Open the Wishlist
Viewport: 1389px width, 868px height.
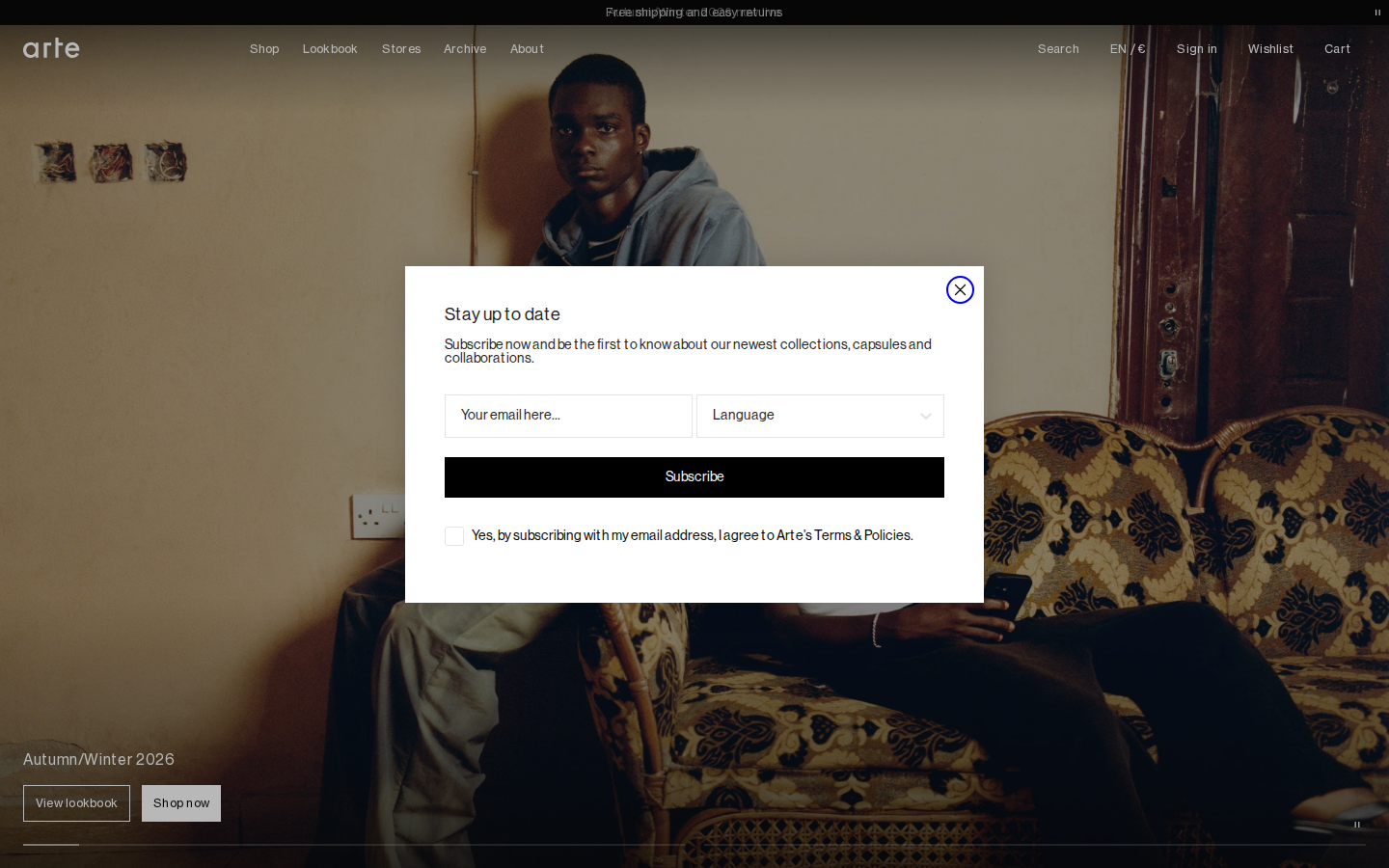pos(1270,49)
